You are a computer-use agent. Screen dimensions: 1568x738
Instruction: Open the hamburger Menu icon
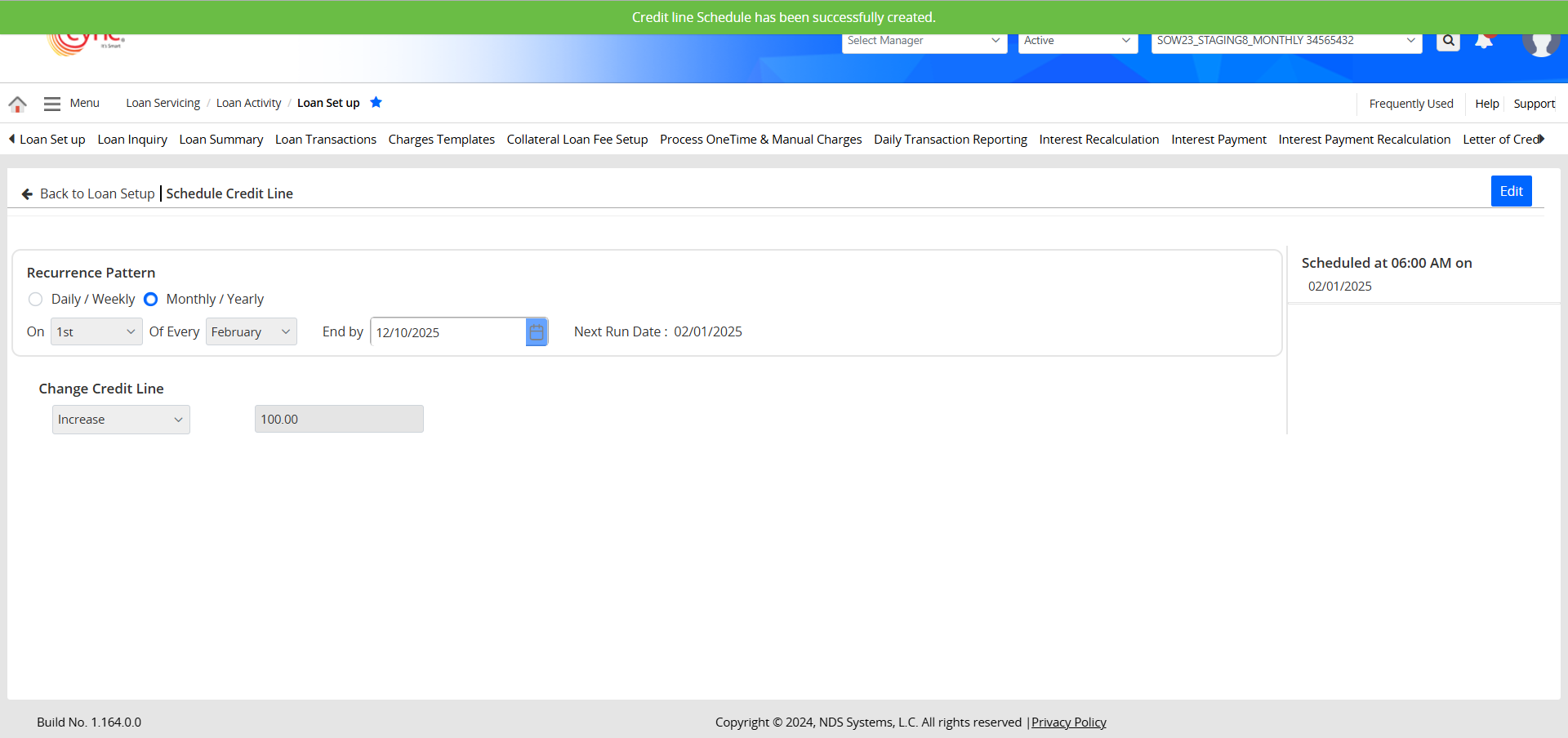click(52, 104)
